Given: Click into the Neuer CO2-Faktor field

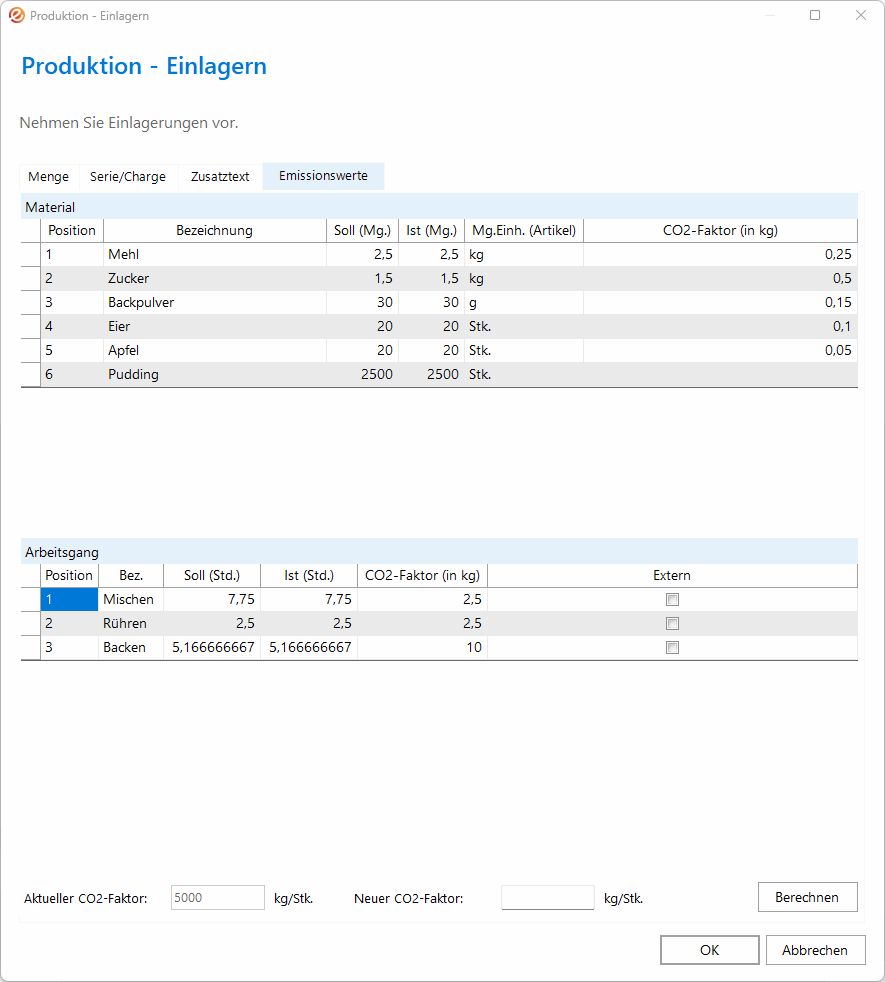Looking at the screenshot, I should 547,897.
